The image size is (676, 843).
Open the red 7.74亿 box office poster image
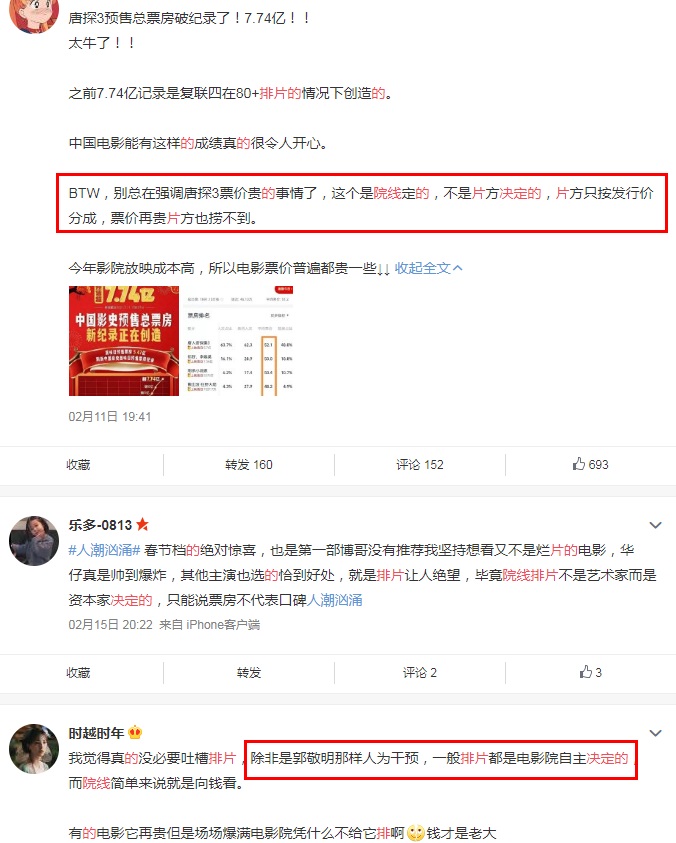[x=124, y=341]
